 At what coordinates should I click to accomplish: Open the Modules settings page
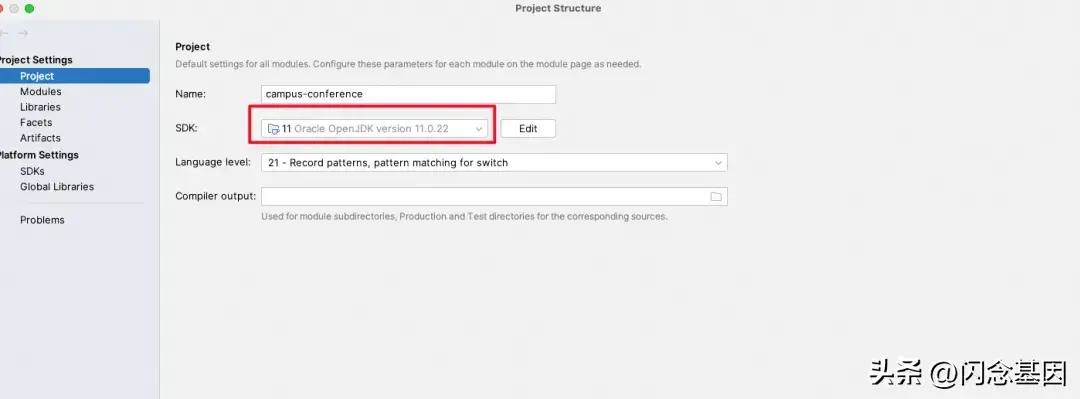41,92
